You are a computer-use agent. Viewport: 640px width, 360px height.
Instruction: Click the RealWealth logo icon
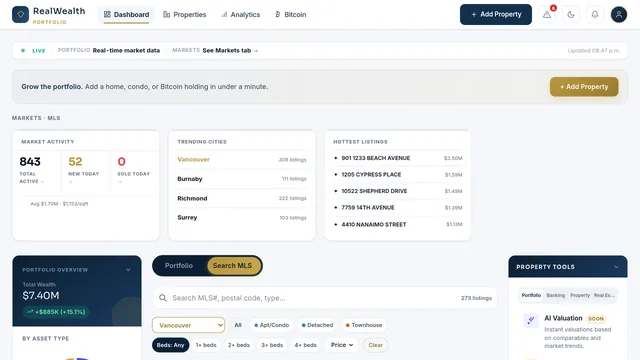[x=20, y=15]
